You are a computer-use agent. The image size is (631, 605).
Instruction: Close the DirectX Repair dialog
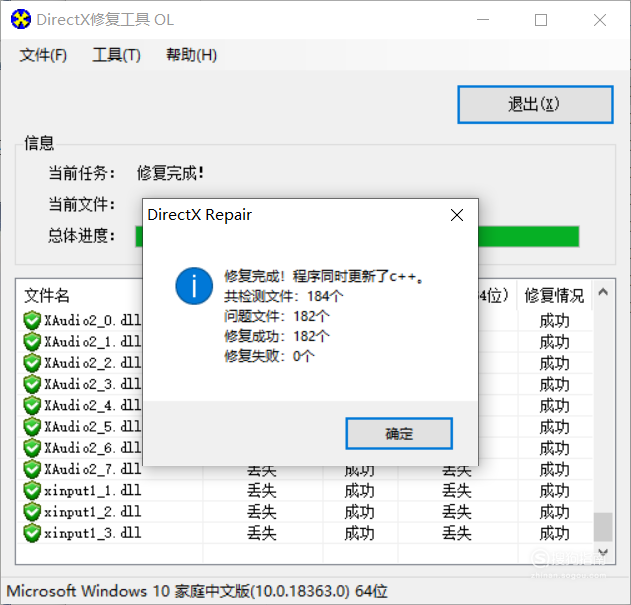(x=457, y=215)
